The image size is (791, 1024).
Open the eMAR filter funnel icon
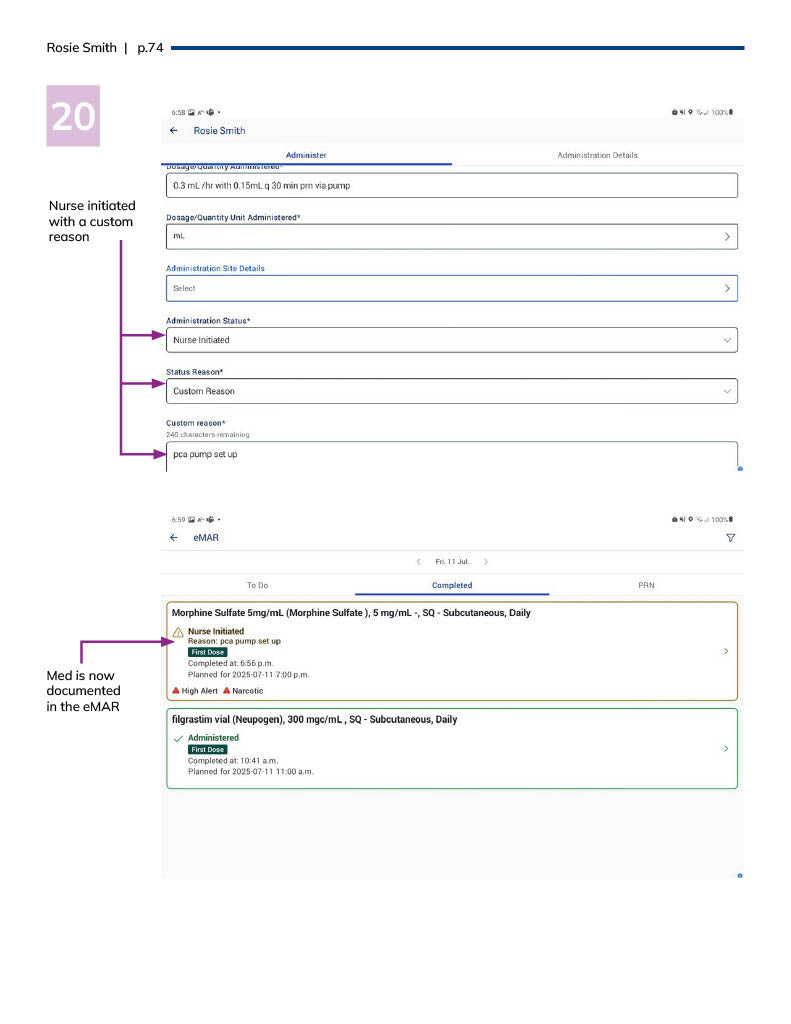(730, 538)
